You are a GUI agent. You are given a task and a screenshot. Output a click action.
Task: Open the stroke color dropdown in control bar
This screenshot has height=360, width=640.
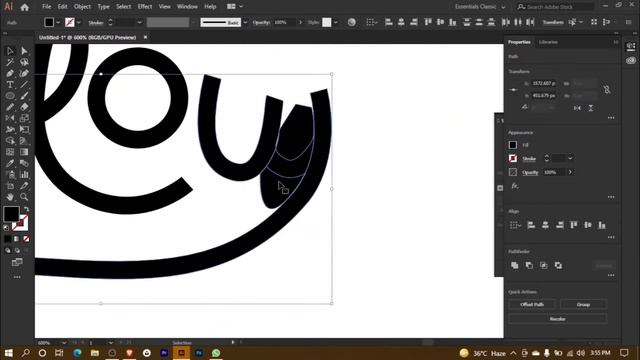[x=79, y=22]
